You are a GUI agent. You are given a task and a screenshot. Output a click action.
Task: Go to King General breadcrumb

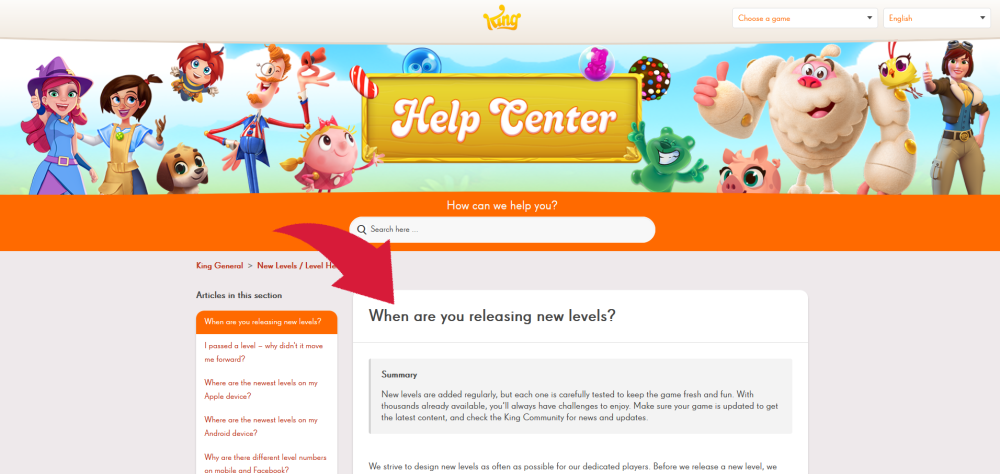click(219, 265)
